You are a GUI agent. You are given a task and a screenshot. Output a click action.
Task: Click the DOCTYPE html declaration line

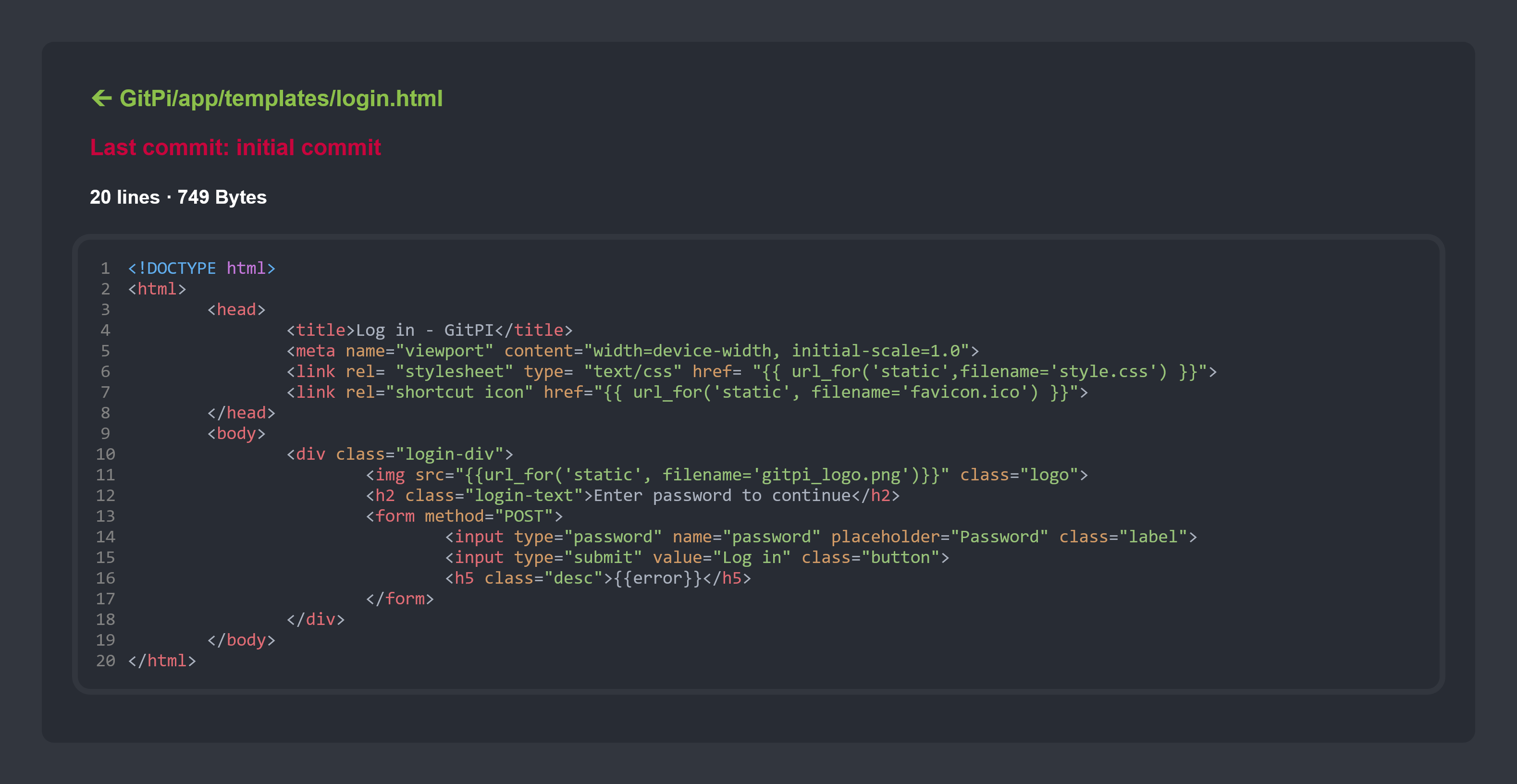coord(201,269)
